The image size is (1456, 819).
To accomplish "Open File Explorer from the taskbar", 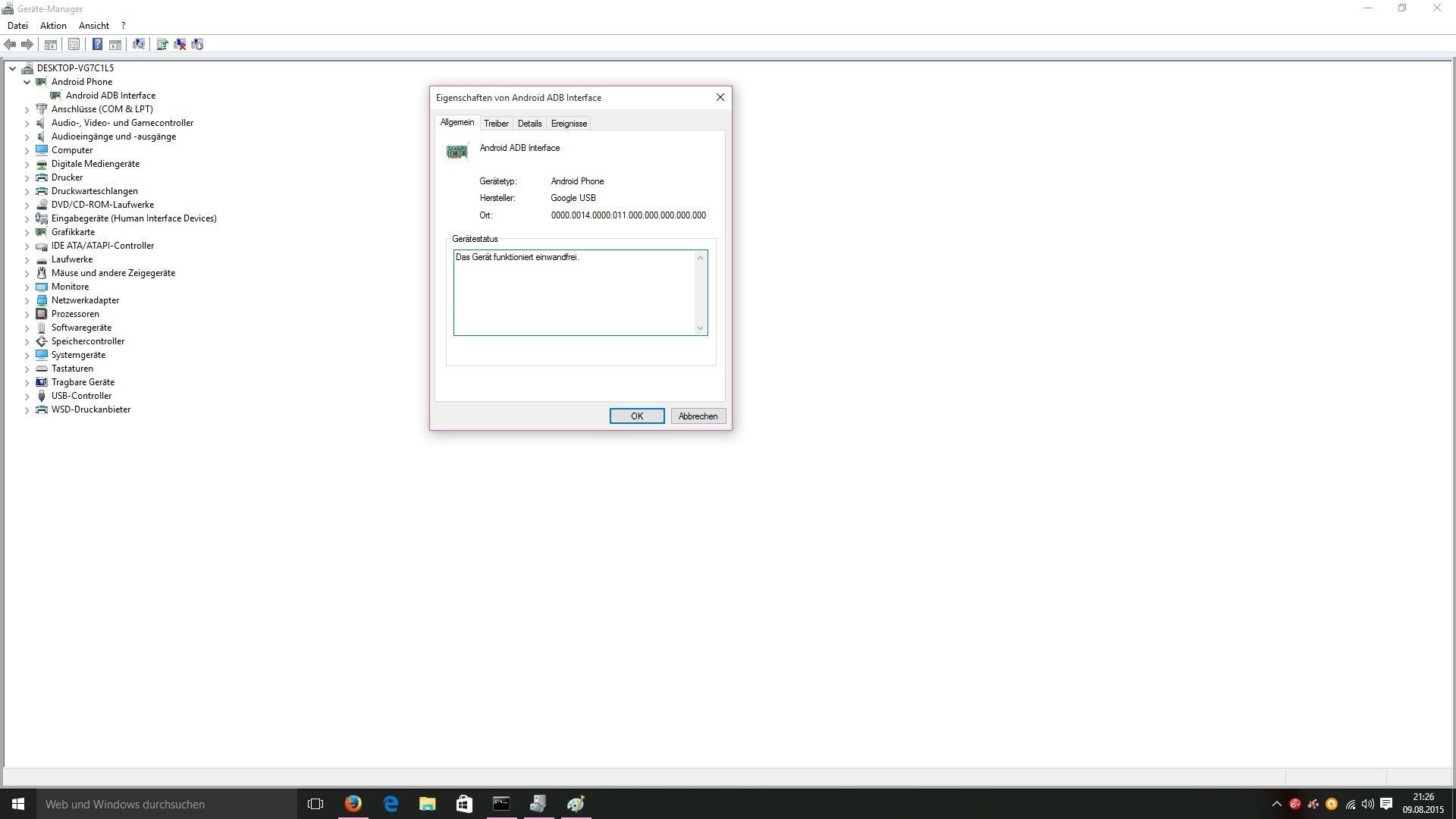I will coord(428,804).
